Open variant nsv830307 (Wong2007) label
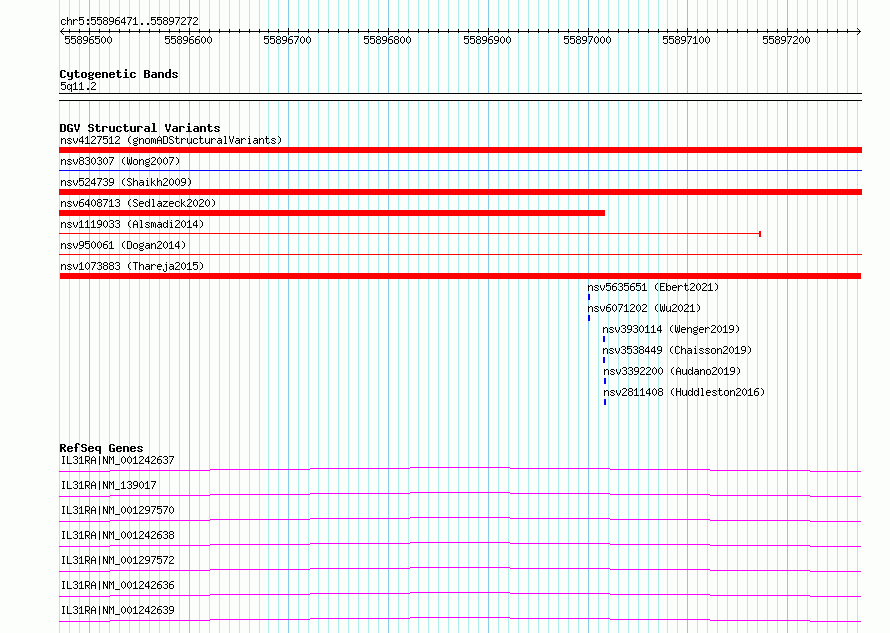The width and height of the screenshot is (890, 633). pyautogui.click(x=120, y=161)
